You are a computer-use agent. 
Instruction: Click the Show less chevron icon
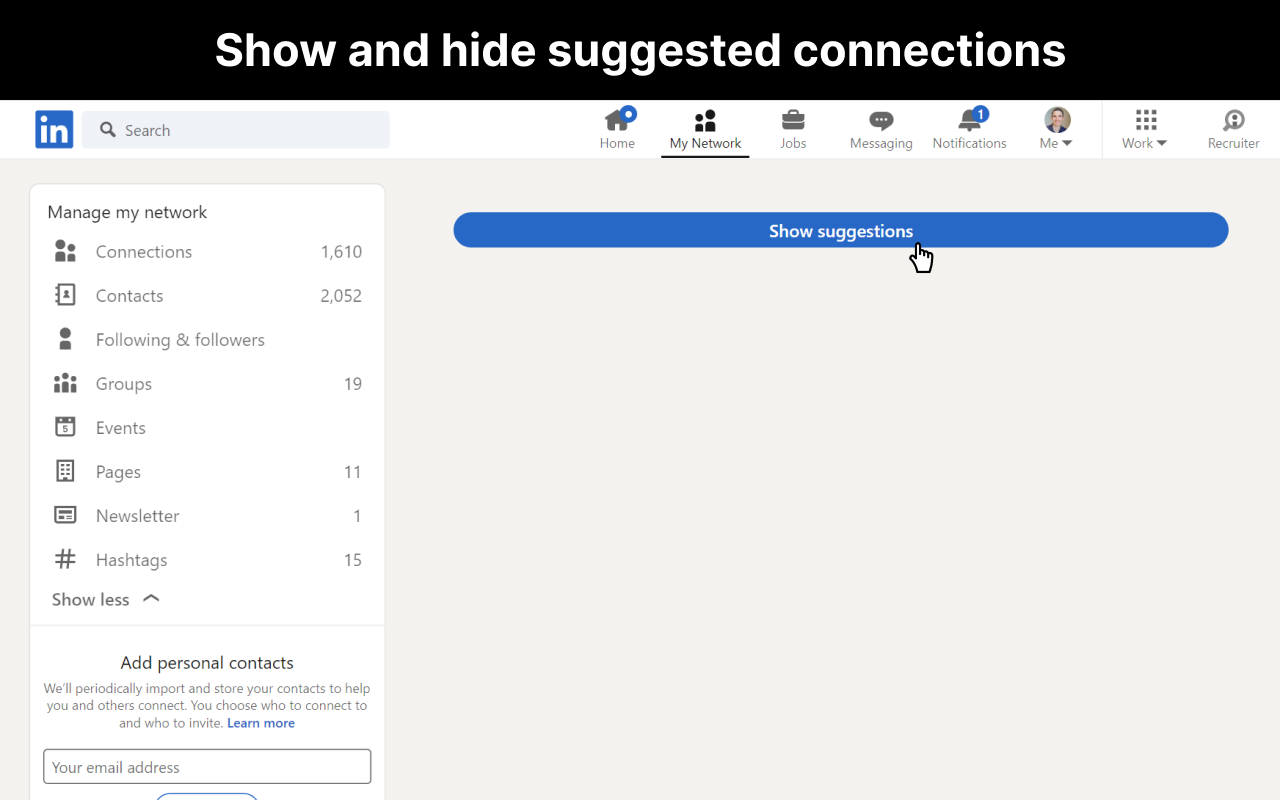click(x=151, y=598)
